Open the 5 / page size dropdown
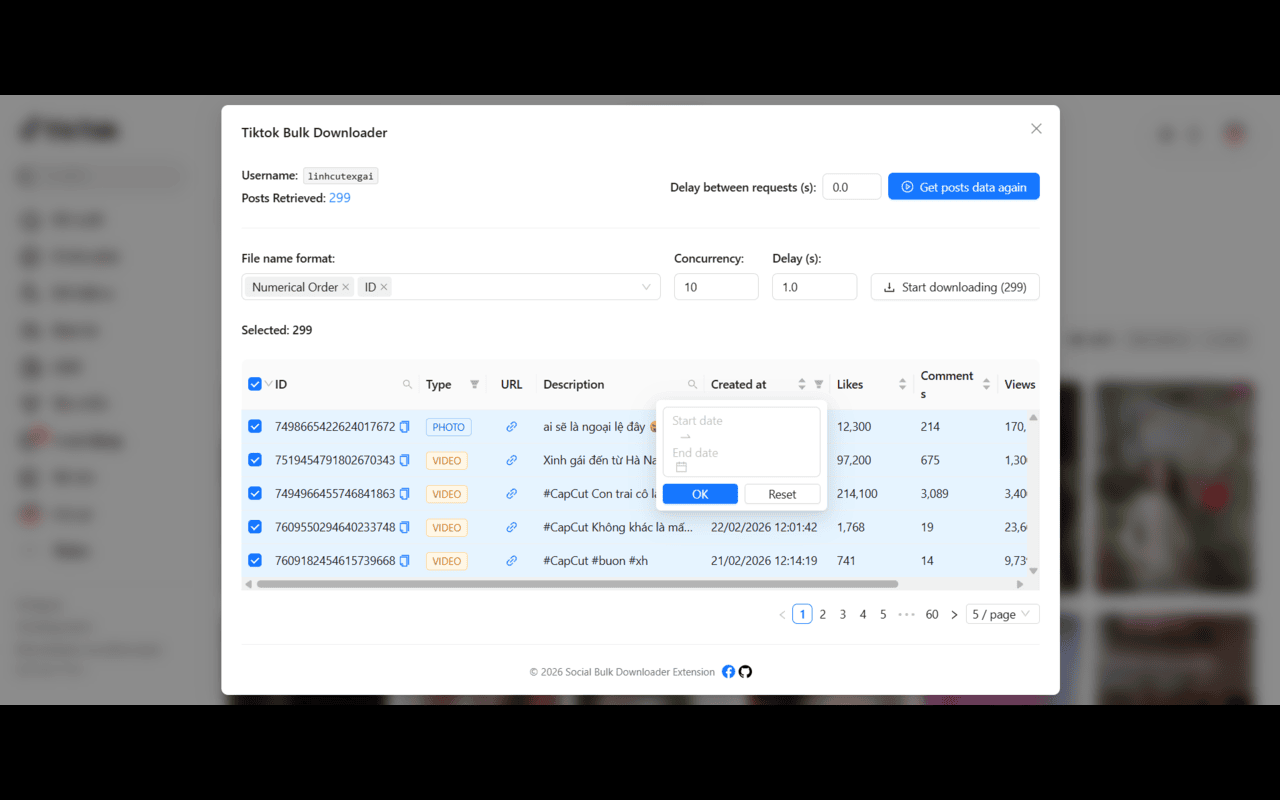This screenshot has height=800, width=1280. tap(1001, 613)
